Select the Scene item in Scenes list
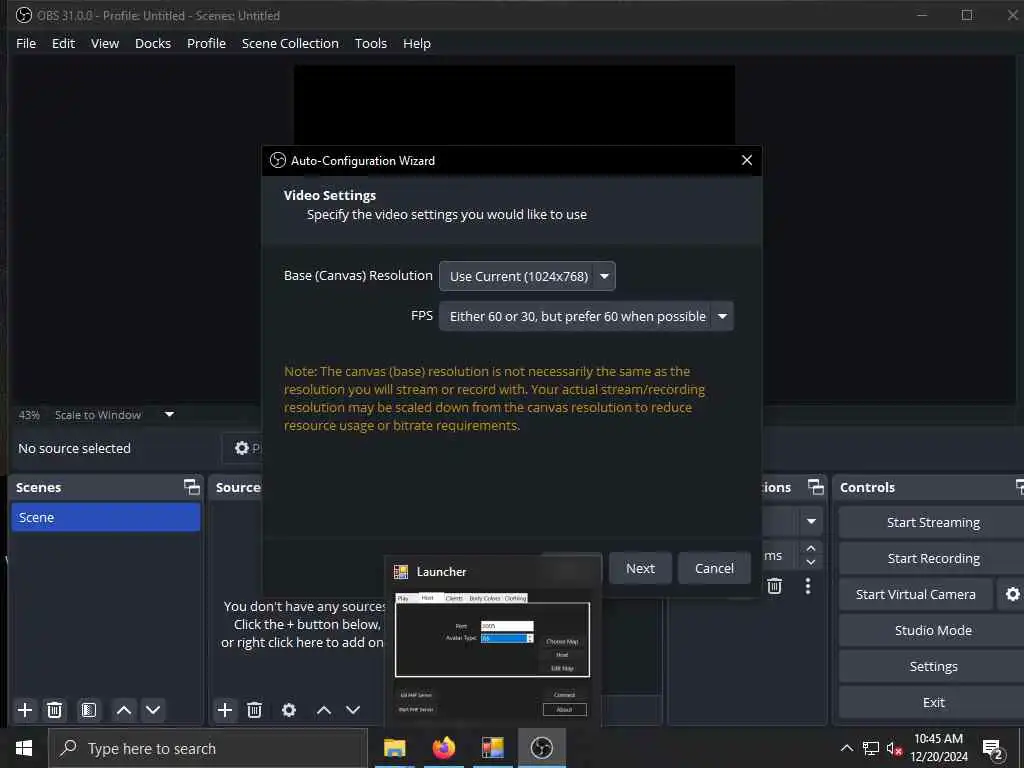Screen dimensions: 1024x768 tap(106, 517)
